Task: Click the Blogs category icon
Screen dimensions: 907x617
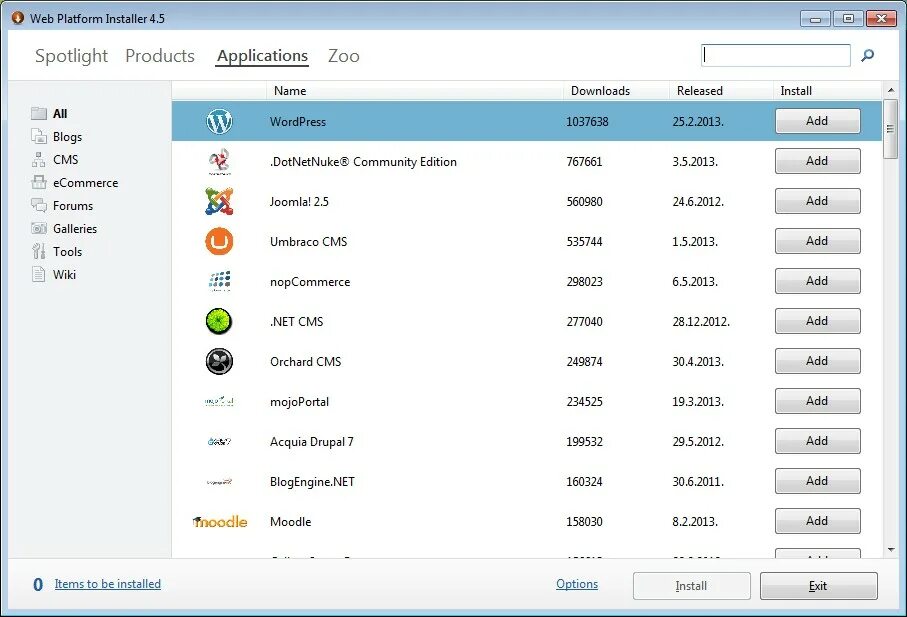Action: point(39,136)
